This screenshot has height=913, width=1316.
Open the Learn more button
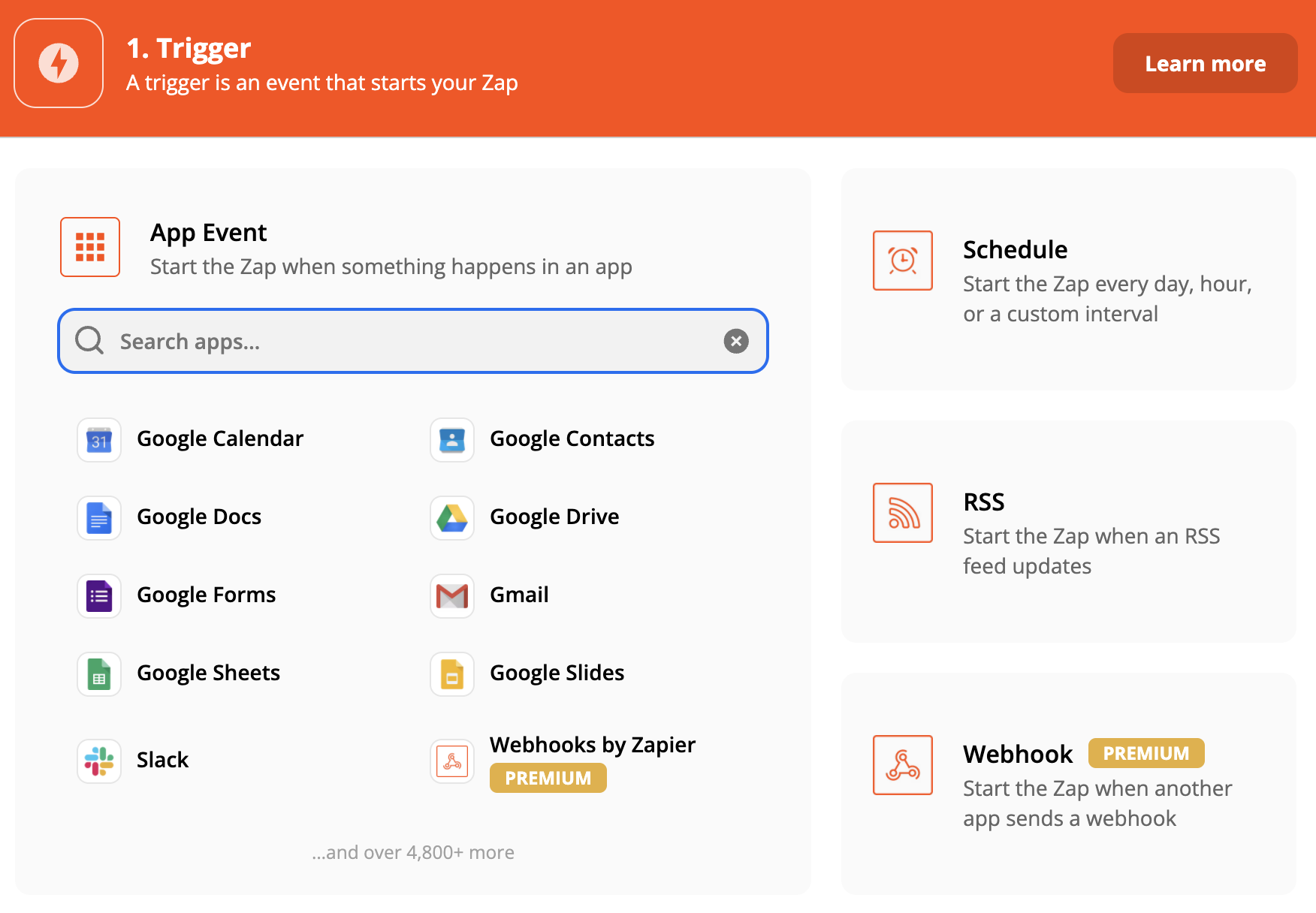click(1206, 63)
